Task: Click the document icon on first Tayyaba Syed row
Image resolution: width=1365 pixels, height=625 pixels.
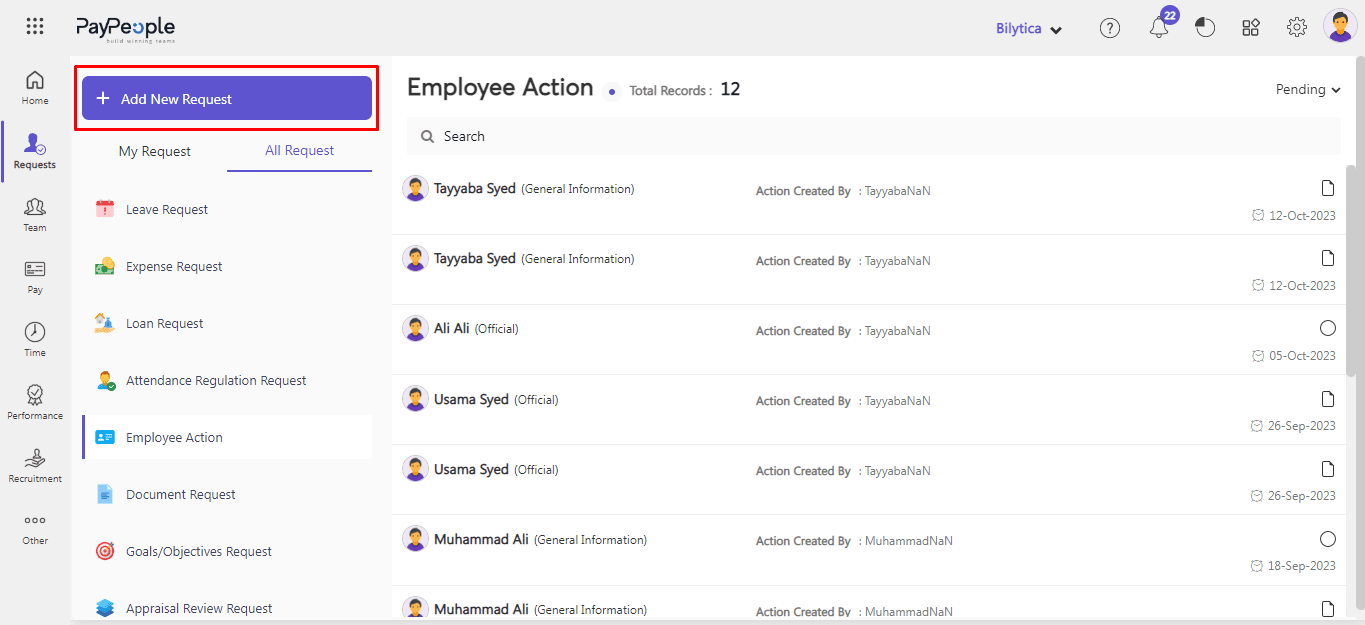Action: [1328, 188]
